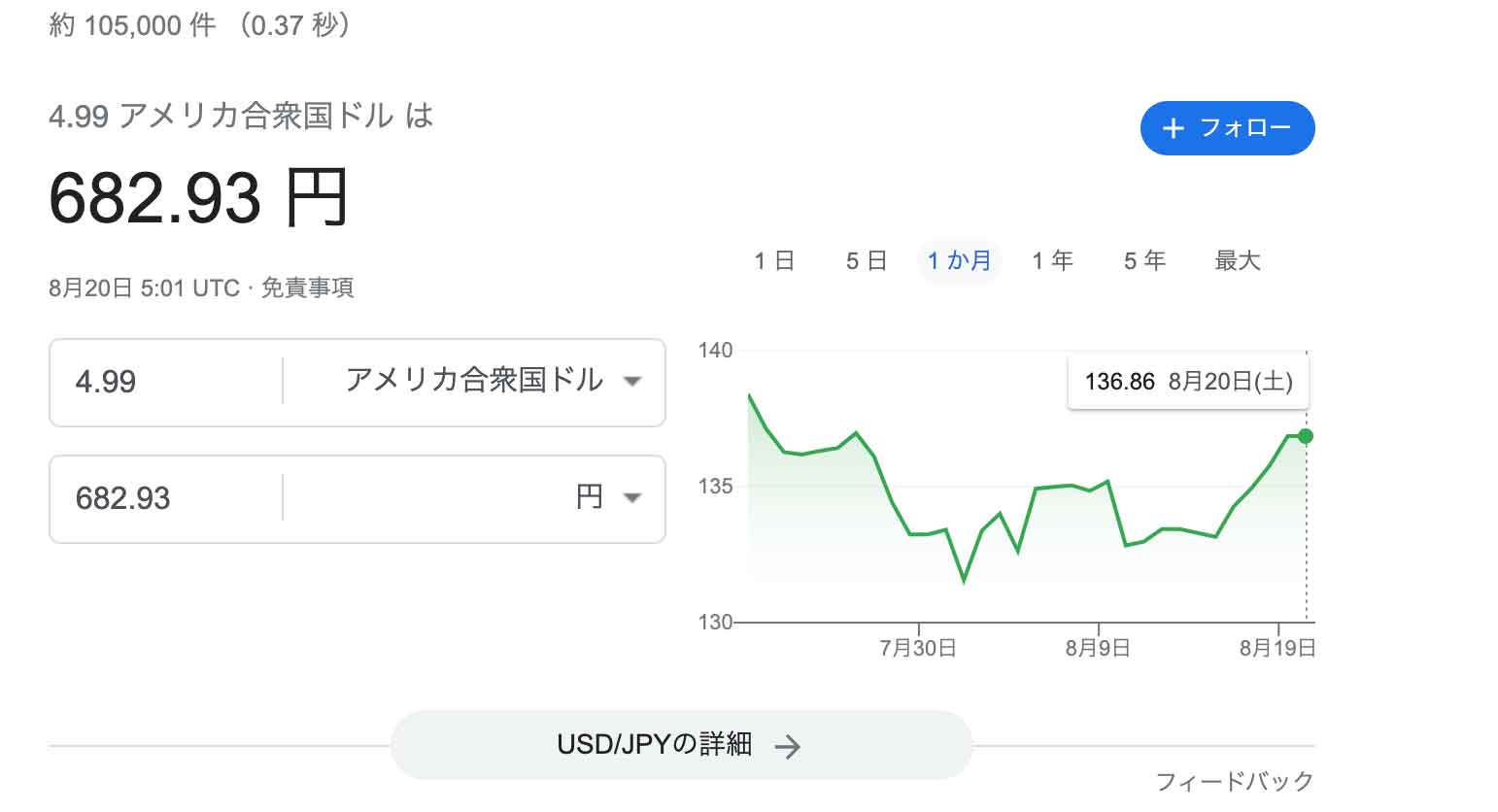
Task: Select the 1か月 time range tab
Action: point(959,260)
